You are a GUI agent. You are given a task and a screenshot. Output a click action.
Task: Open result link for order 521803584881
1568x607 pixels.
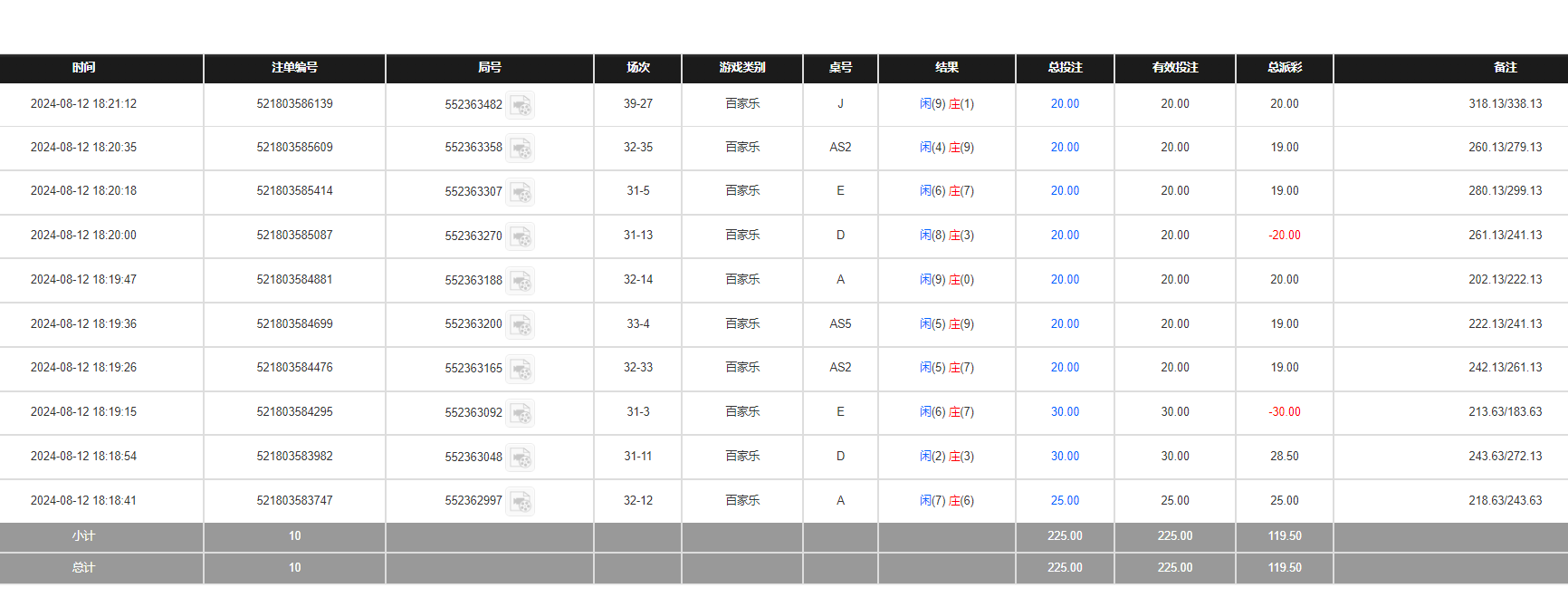(x=947, y=280)
